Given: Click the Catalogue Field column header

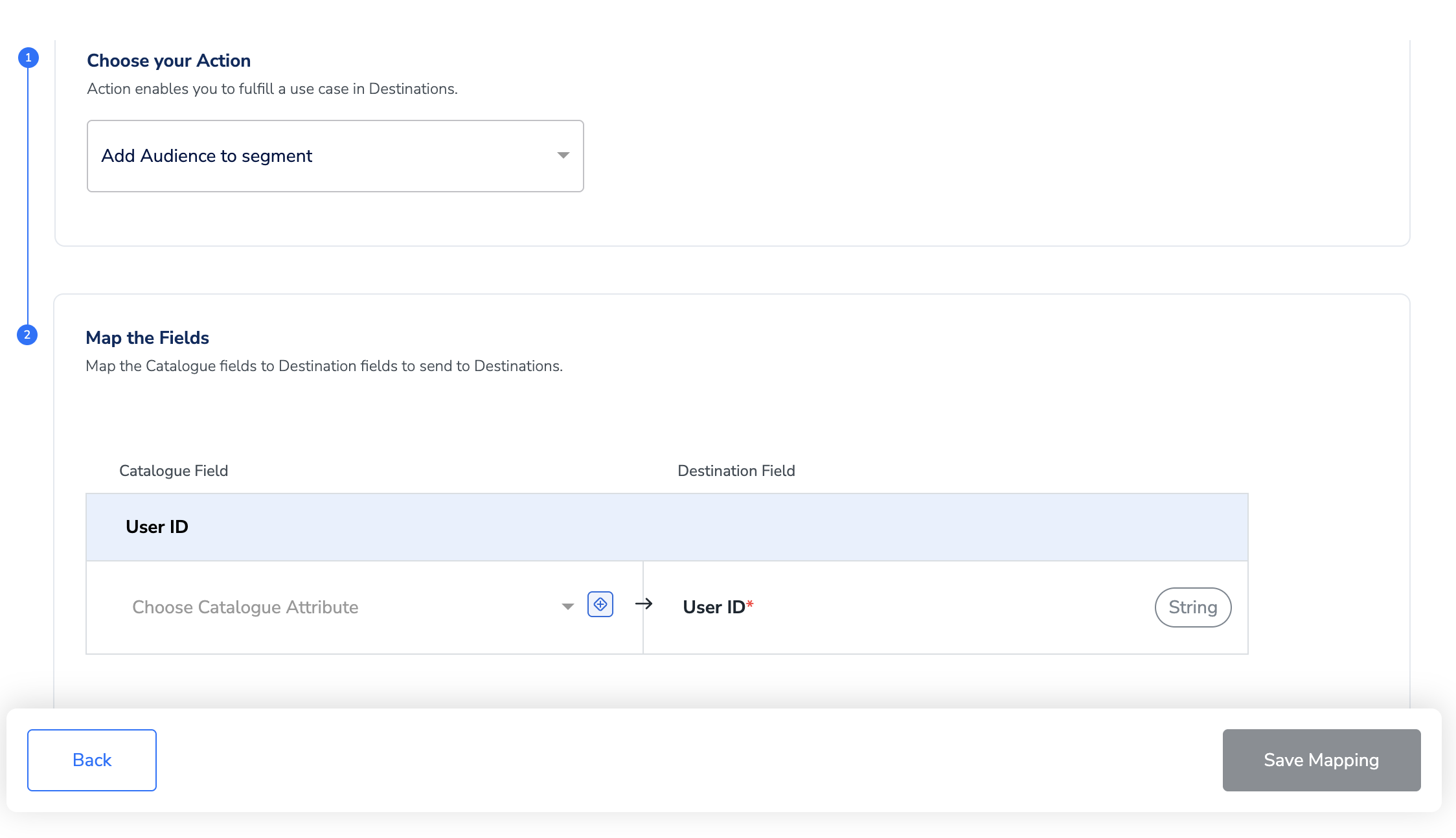Looking at the screenshot, I should [174, 471].
